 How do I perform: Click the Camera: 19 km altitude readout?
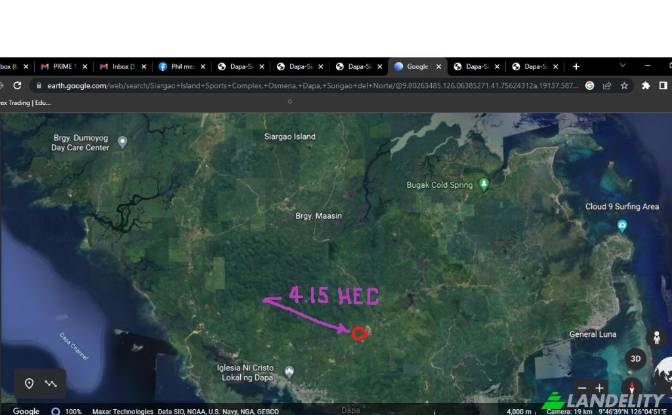point(569,411)
